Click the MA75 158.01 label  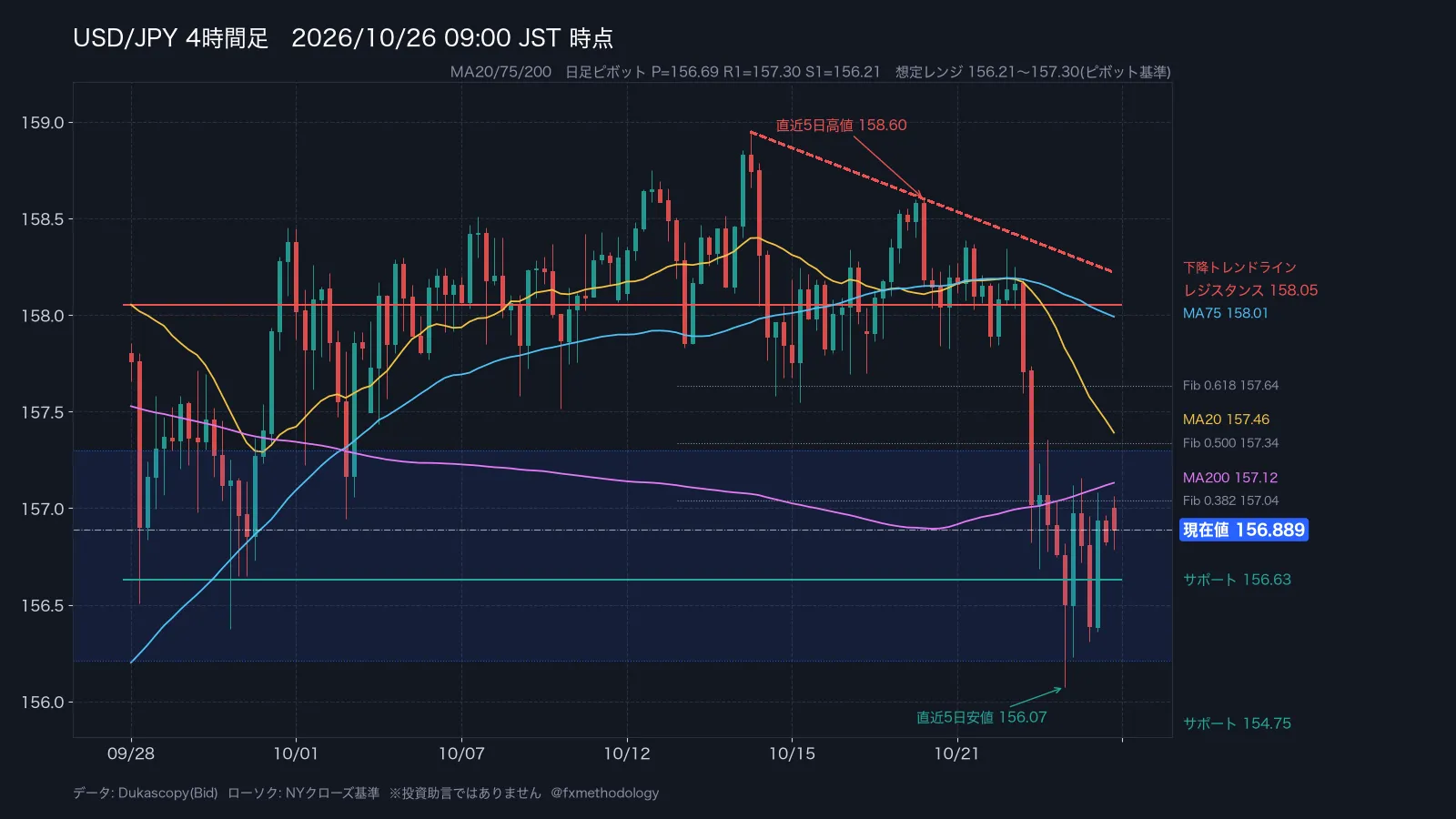click(x=1225, y=313)
